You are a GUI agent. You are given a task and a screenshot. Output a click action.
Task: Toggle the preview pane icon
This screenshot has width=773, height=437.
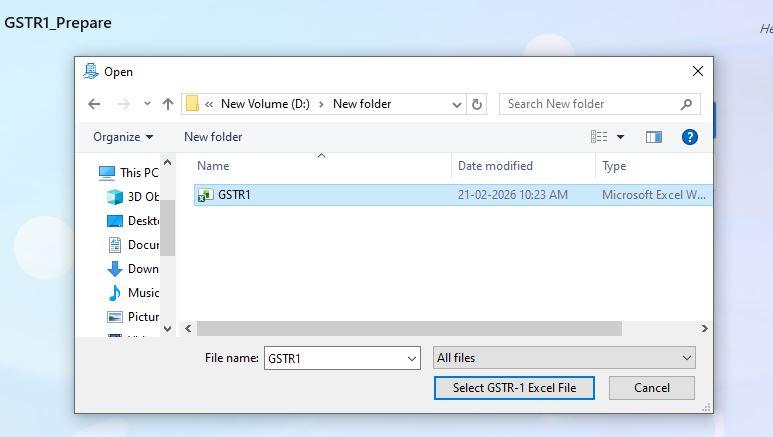(654, 137)
